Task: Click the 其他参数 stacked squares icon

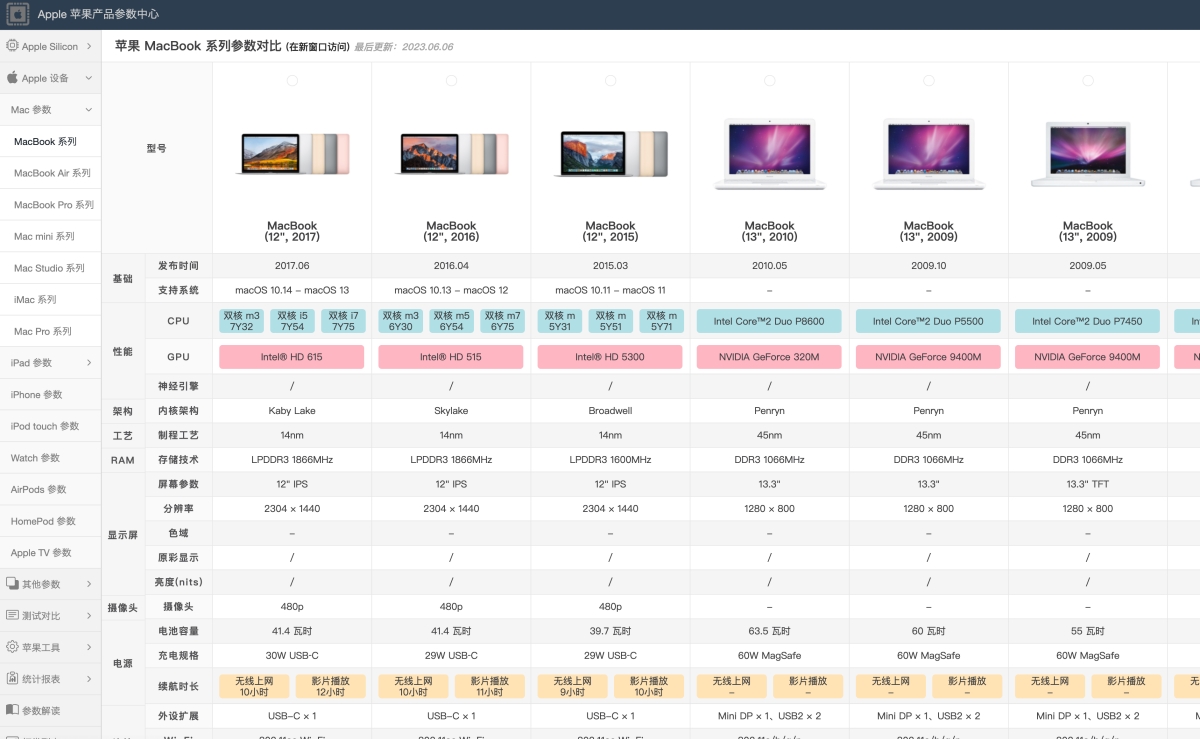Action: (12, 583)
